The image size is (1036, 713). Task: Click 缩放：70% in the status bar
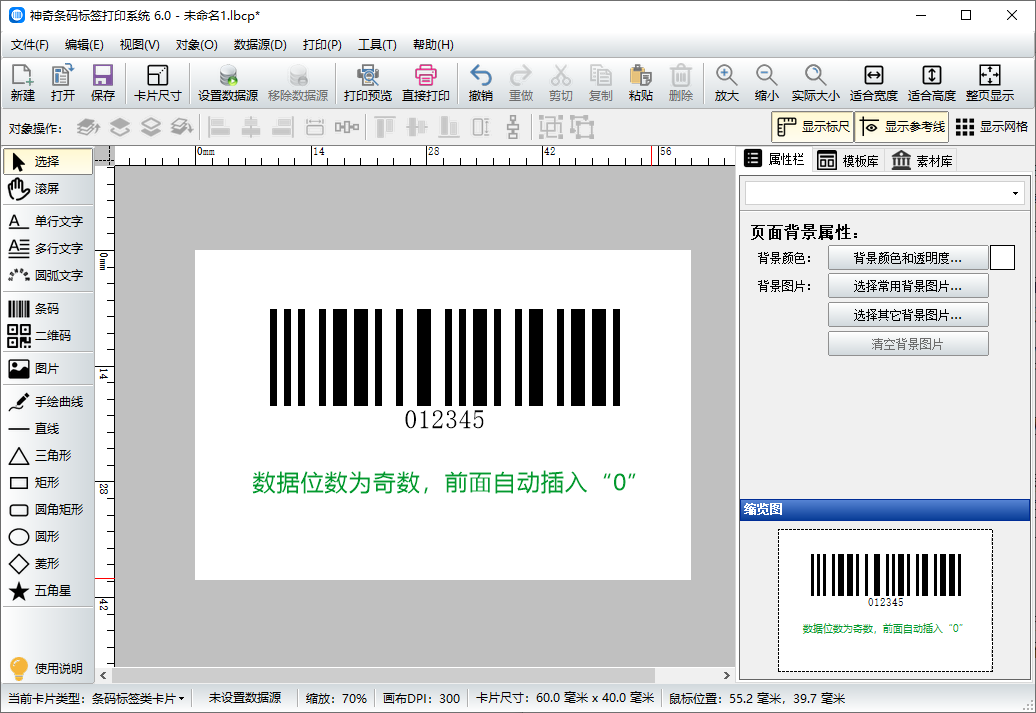336,698
